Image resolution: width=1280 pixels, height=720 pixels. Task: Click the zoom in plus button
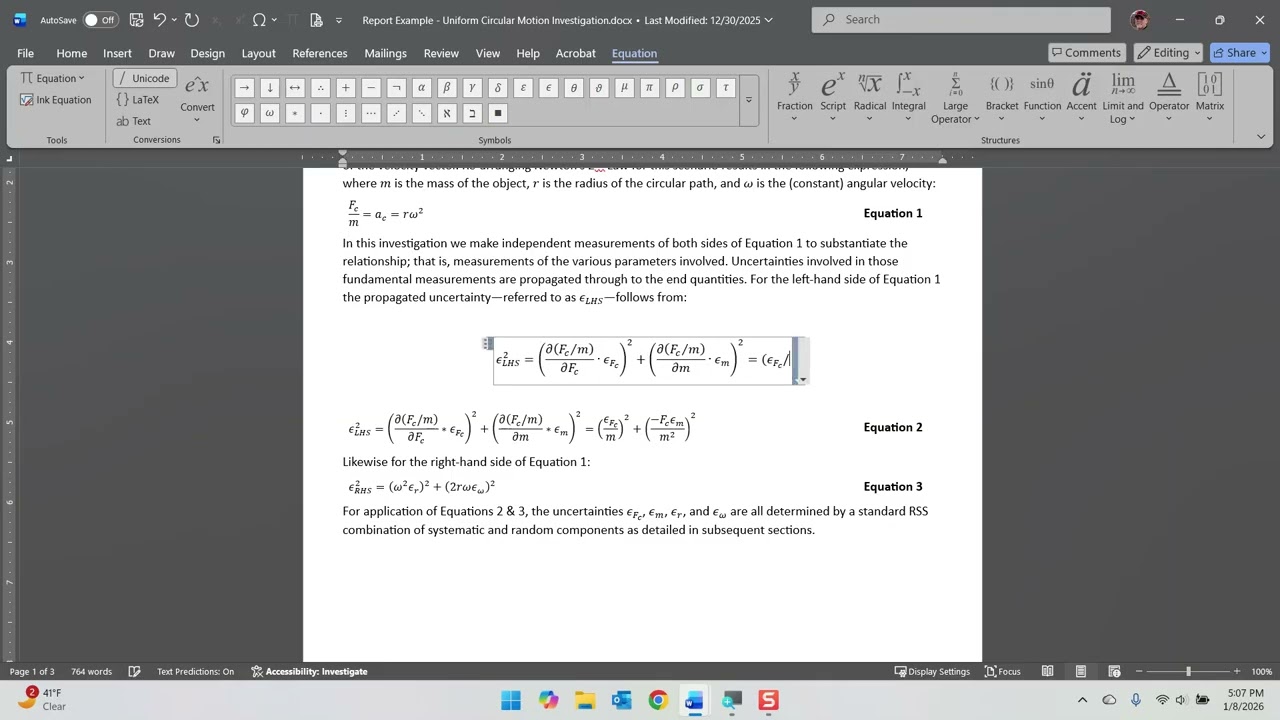pos(1237,672)
